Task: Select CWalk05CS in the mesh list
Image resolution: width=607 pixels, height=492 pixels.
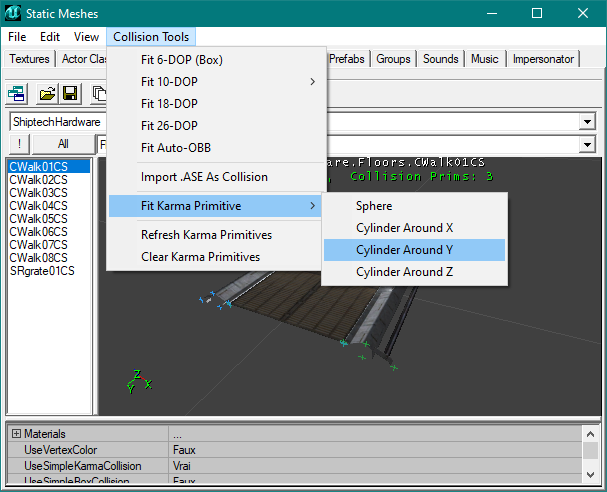Action: [38, 219]
